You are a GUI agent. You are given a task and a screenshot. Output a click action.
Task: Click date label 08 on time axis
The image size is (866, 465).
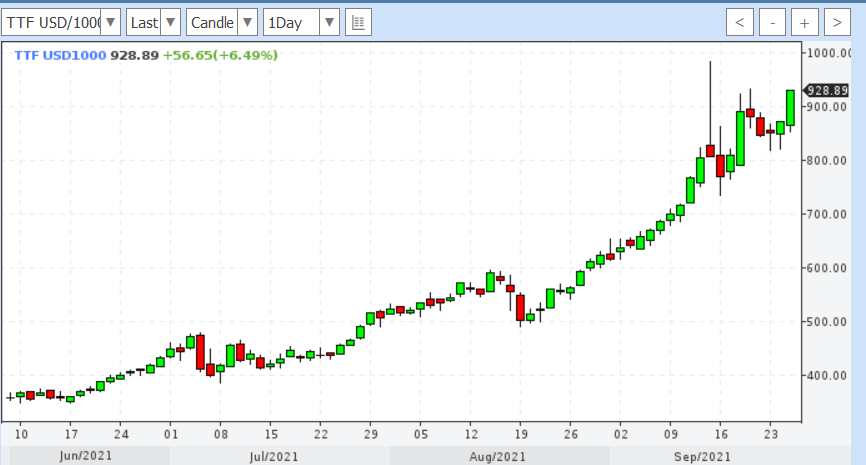pos(221,435)
